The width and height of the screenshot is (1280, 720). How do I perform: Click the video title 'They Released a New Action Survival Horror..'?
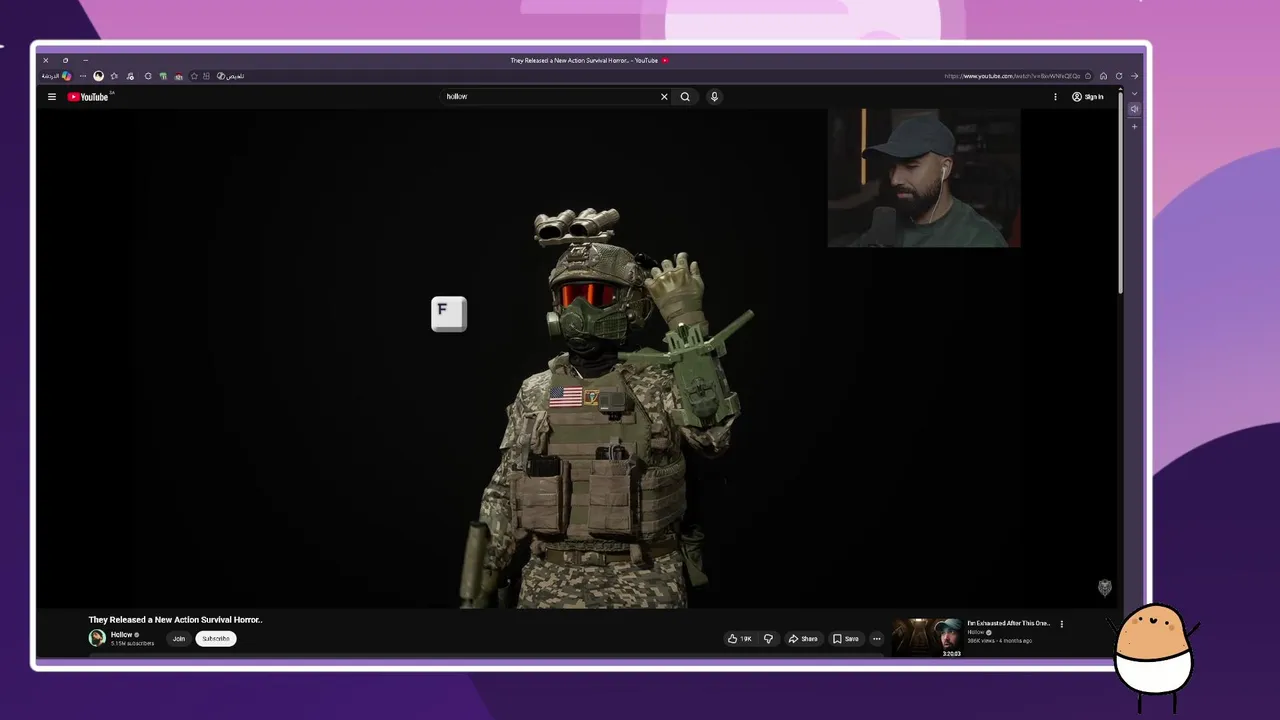tap(175, 620)
